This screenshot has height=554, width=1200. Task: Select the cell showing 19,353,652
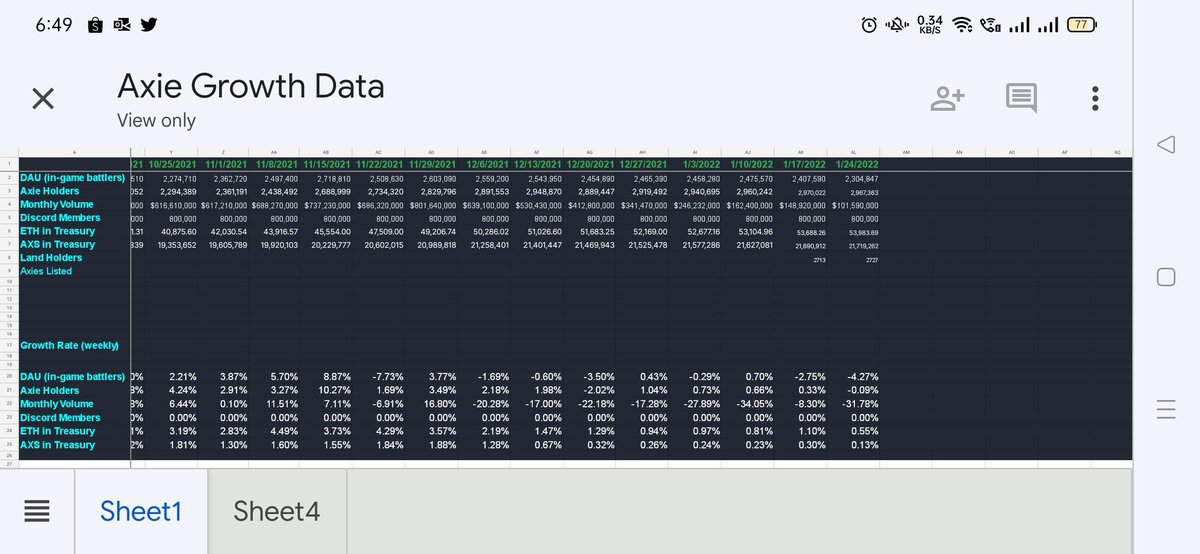pos(171,244)
